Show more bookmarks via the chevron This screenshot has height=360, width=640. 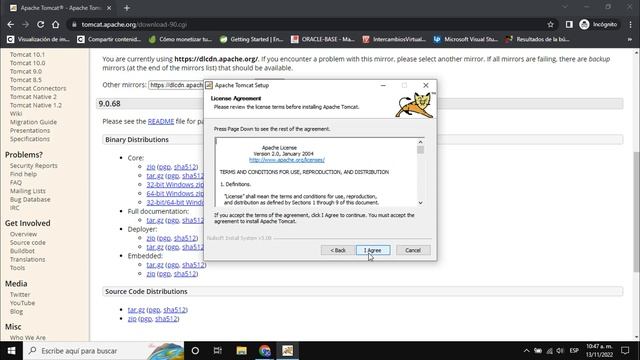coord(629,39)
